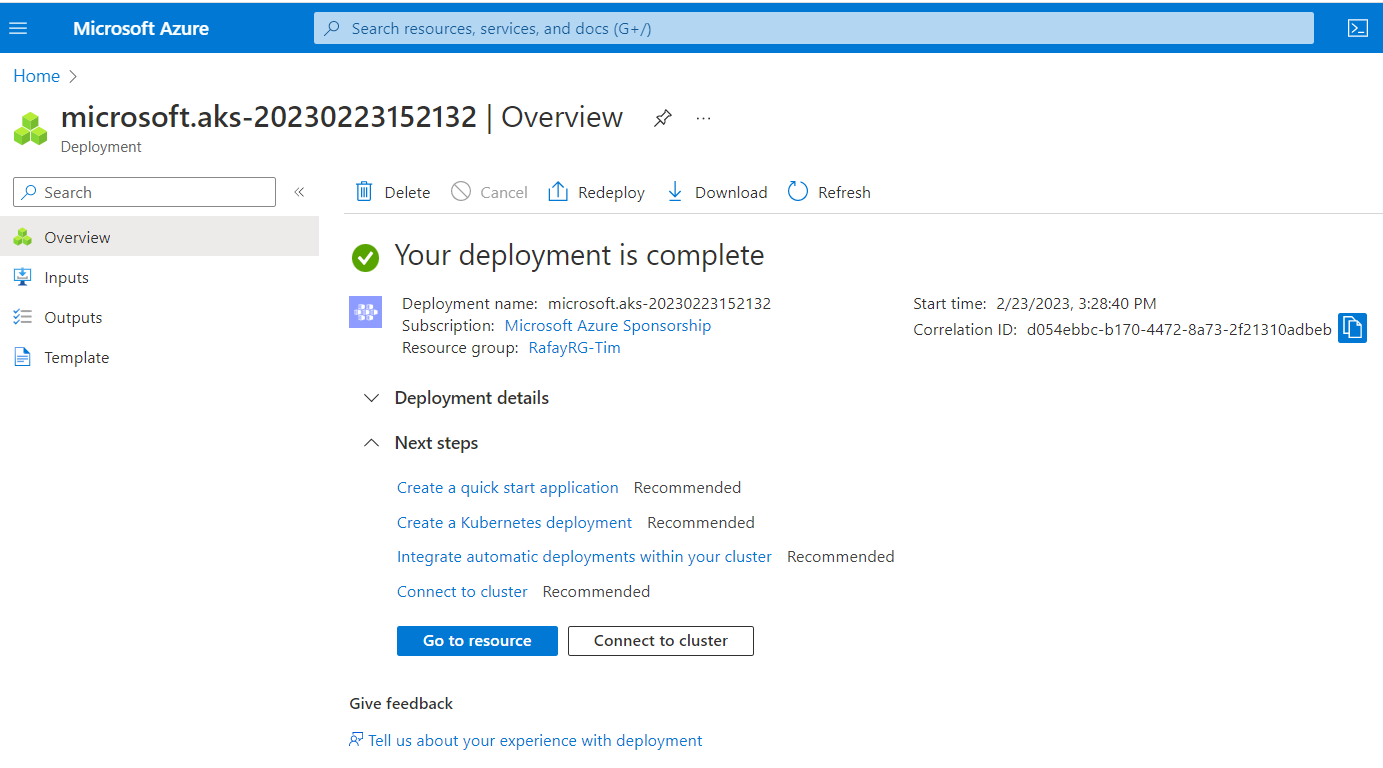Viewport: 1383px width, 768px height.
Task: Open the RafayRG-Tim resource group link
Action: pos(574,348)
